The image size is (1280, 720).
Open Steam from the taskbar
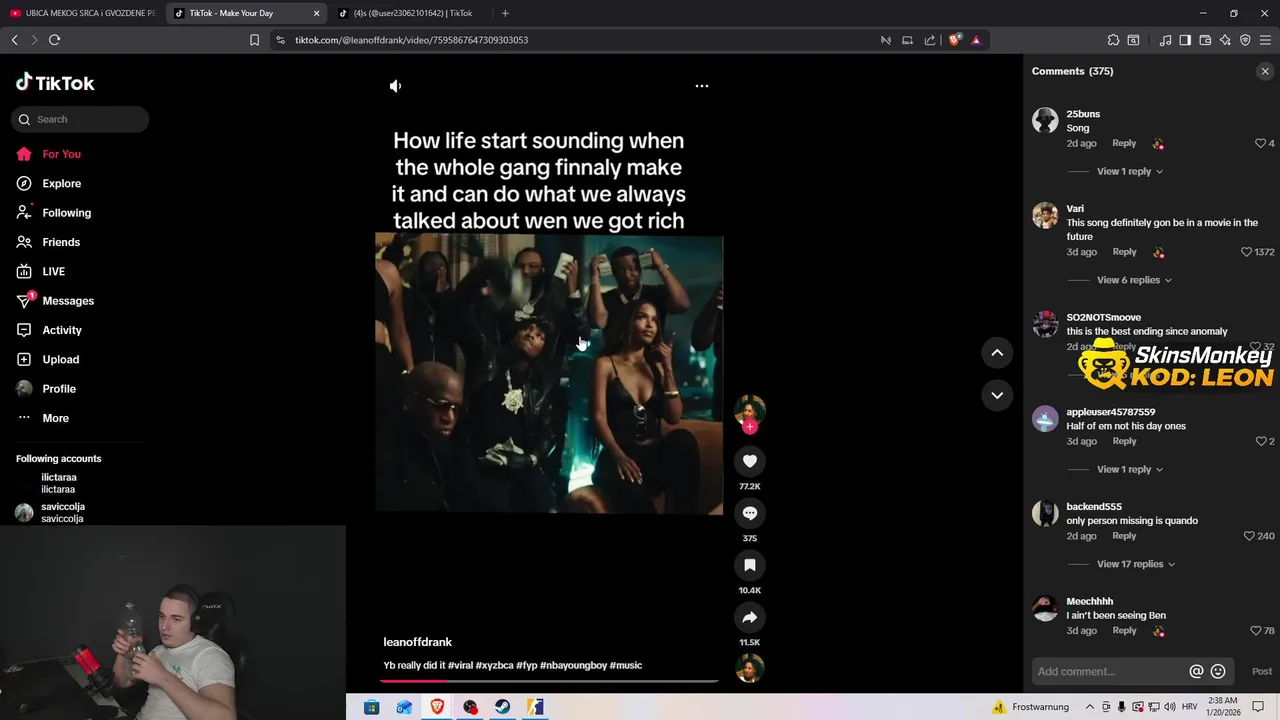tap(503, 707)
